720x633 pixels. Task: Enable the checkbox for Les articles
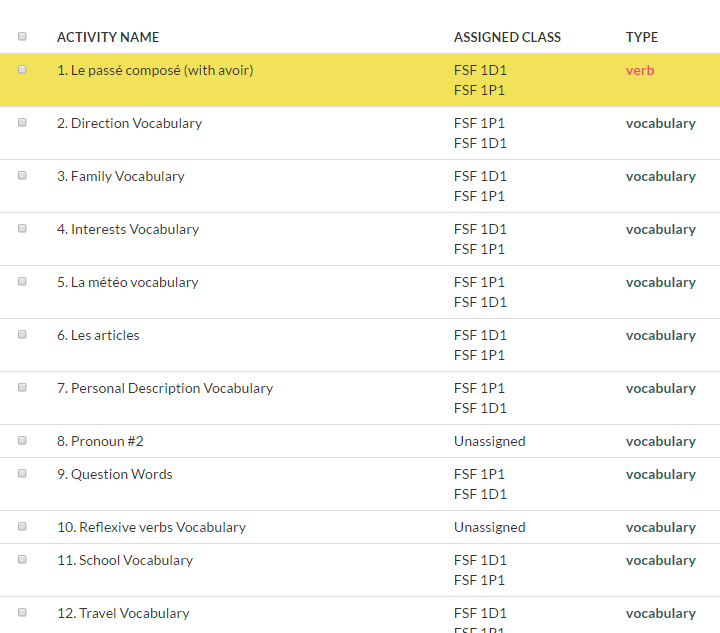pos(22,335)
